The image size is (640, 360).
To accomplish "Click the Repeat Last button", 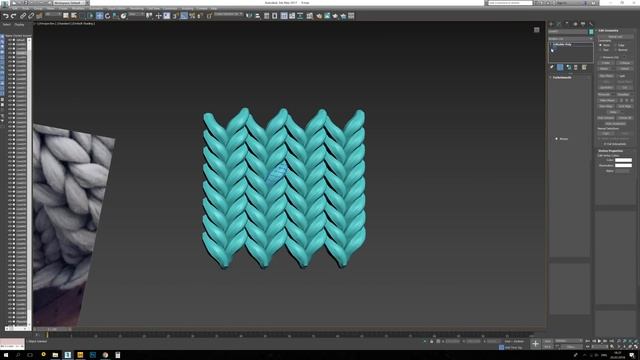I will pyautogui.click(x=616, y=37).
